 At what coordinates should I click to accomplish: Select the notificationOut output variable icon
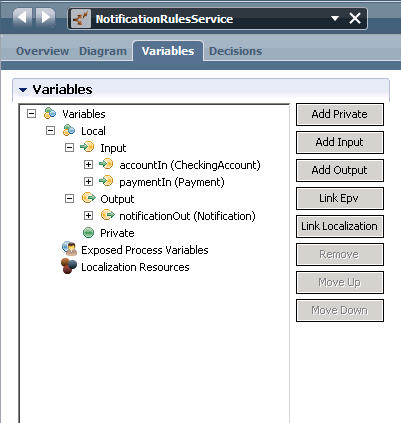[108, 215]
